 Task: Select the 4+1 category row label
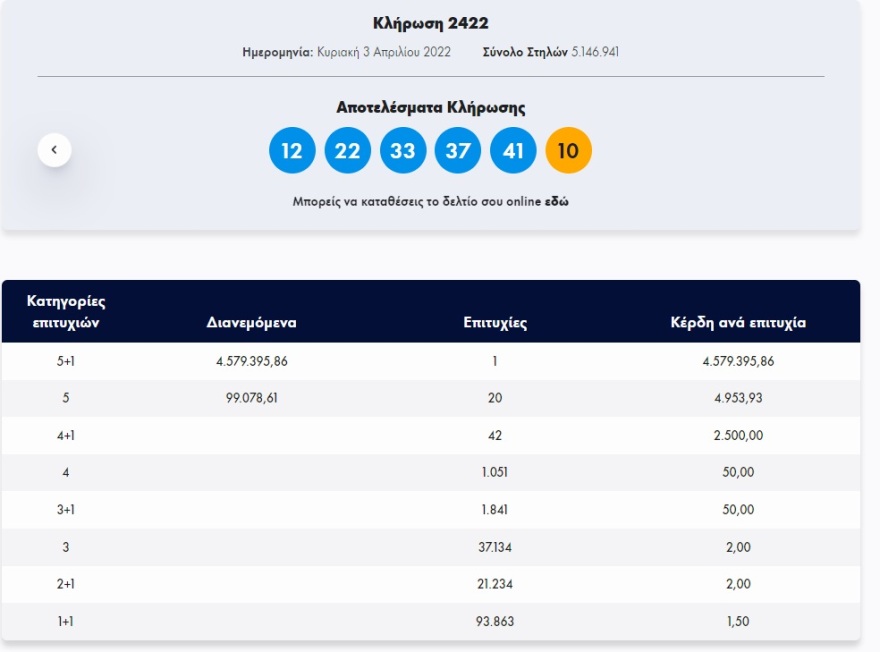click(x=67, y=435)
